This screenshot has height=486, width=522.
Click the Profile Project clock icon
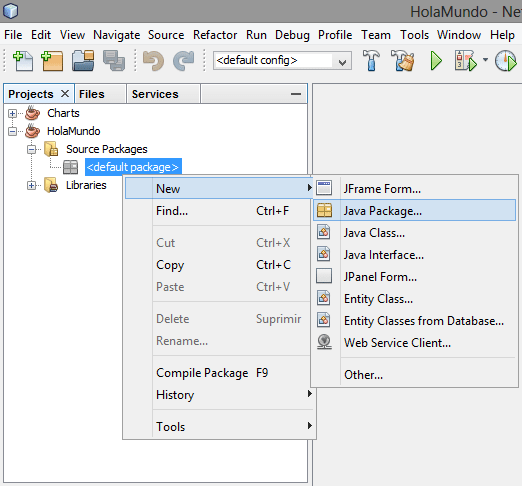tap(506, 61)
